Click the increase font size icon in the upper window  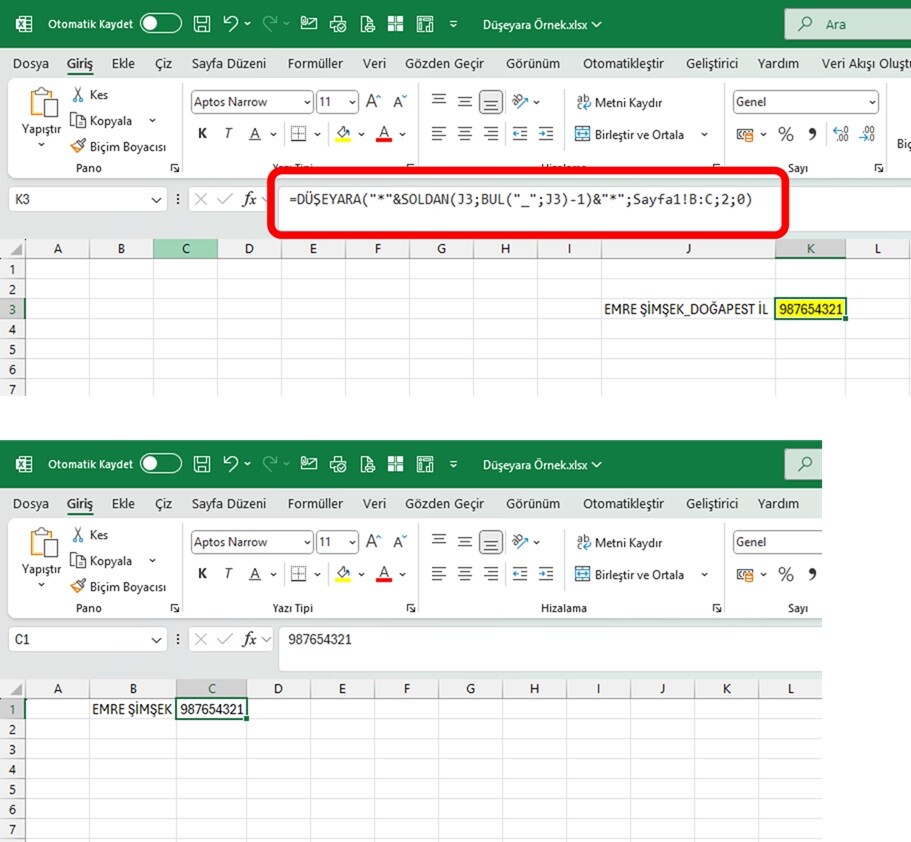pos(373,102)
